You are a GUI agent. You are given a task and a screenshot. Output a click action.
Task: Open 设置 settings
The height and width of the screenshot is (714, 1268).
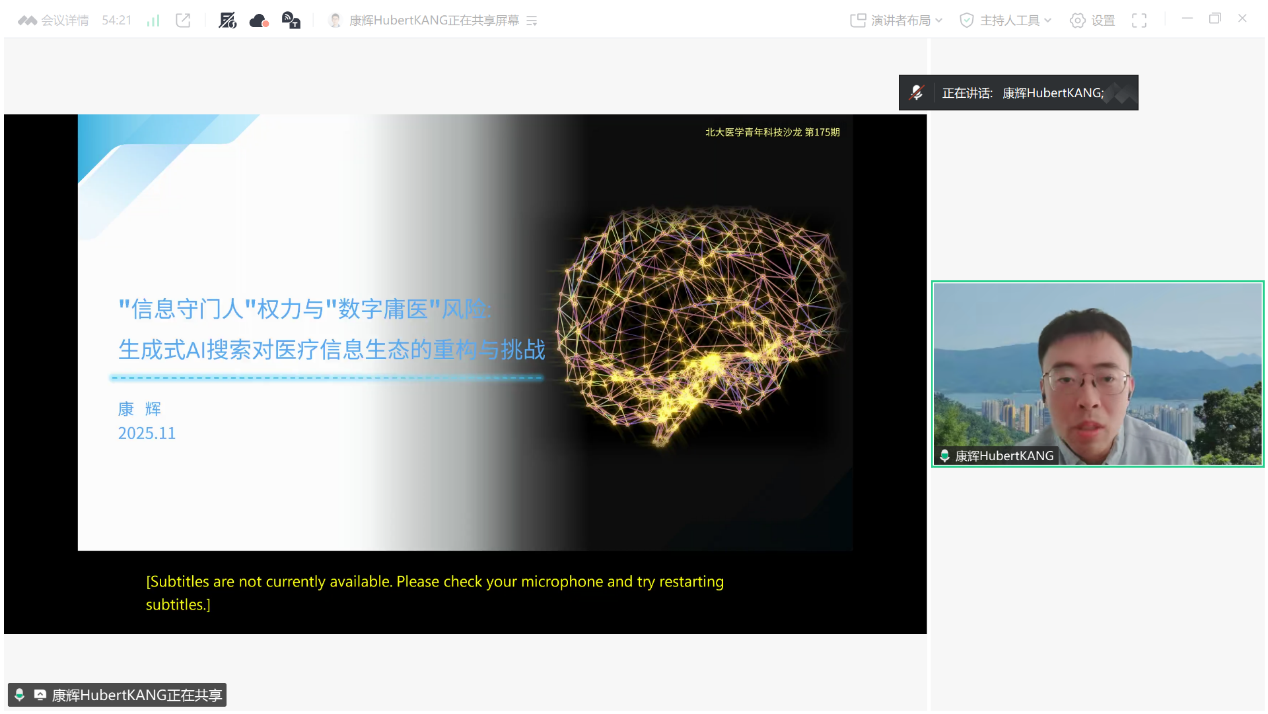coord(1092,20)
